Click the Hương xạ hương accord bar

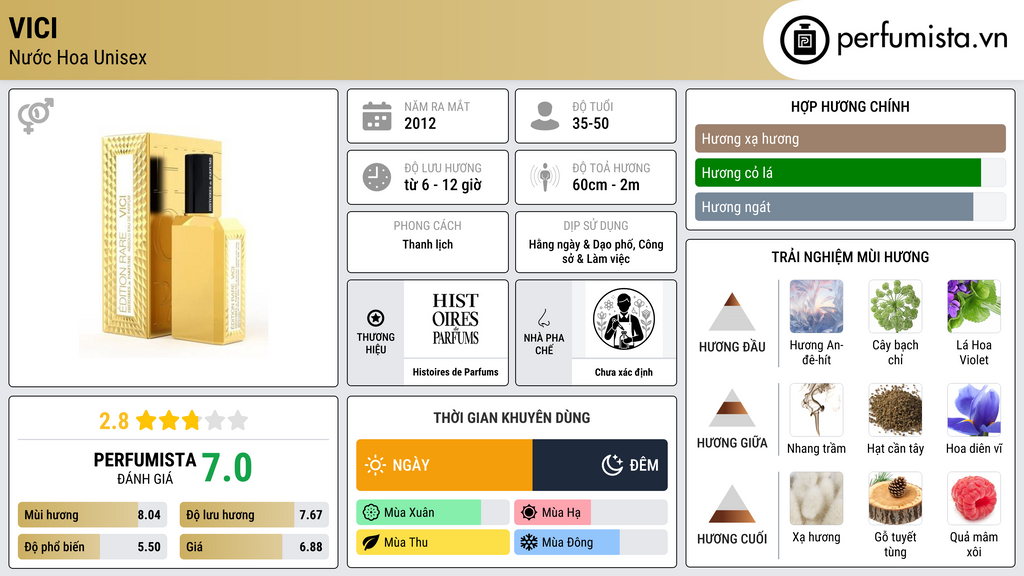click(850, 138)
